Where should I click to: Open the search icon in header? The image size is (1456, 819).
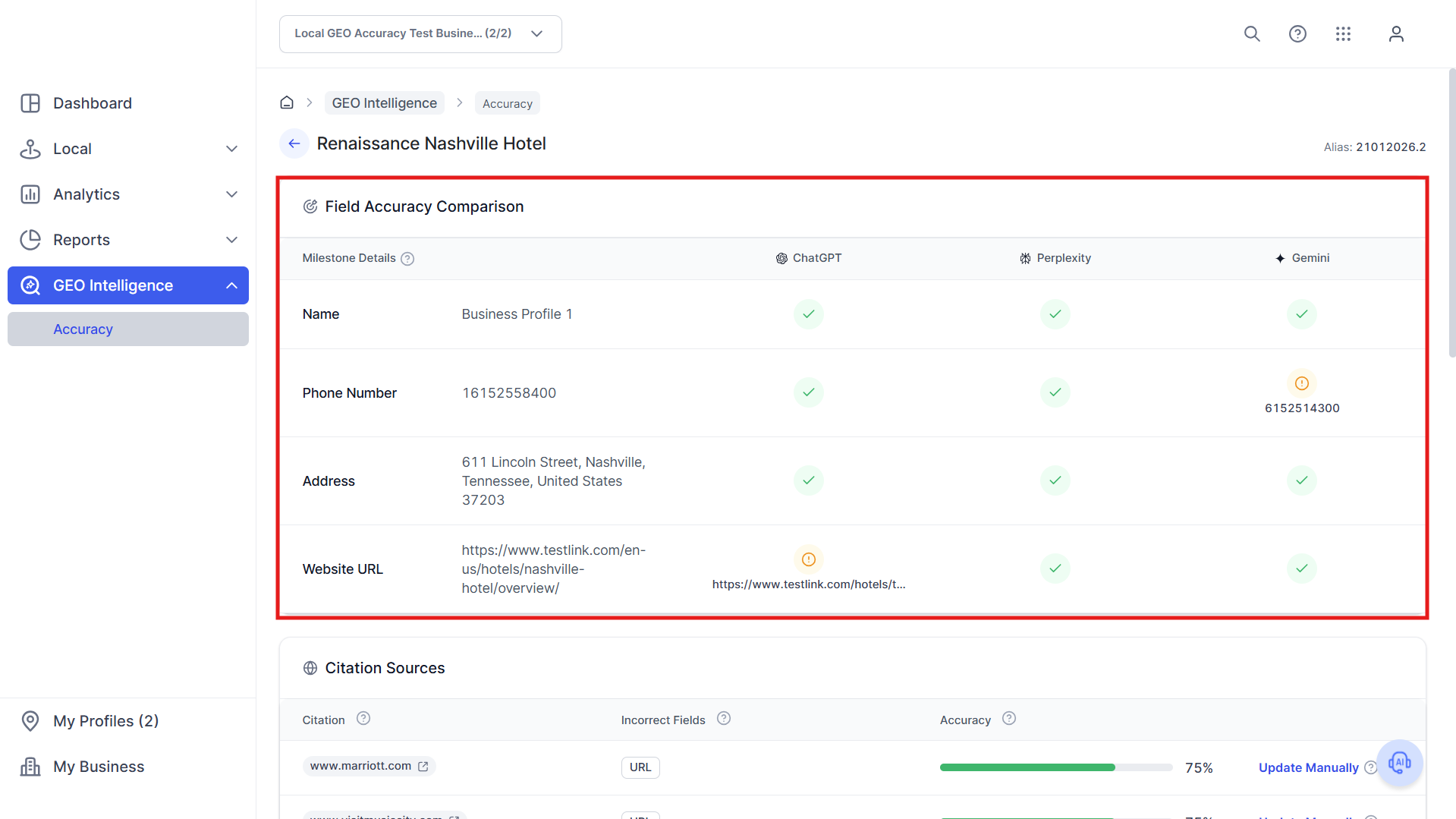pos(1252,34)
